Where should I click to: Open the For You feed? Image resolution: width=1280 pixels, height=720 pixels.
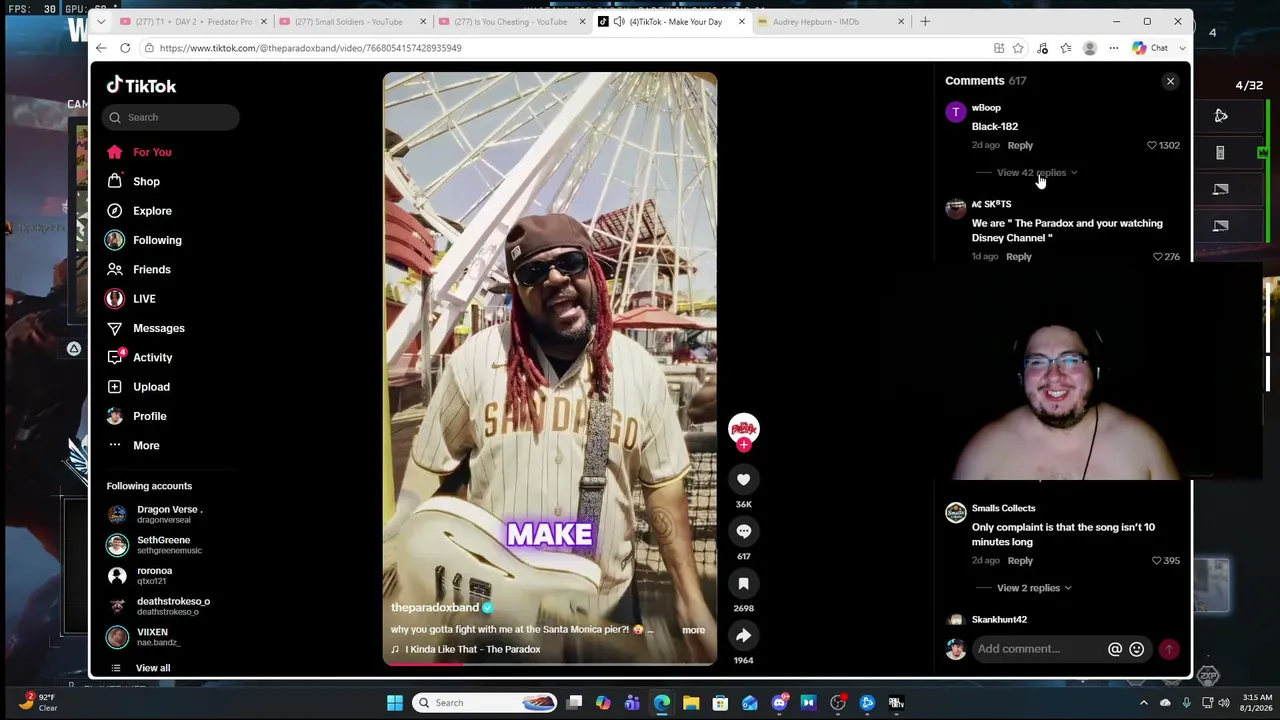coord(152,152)
